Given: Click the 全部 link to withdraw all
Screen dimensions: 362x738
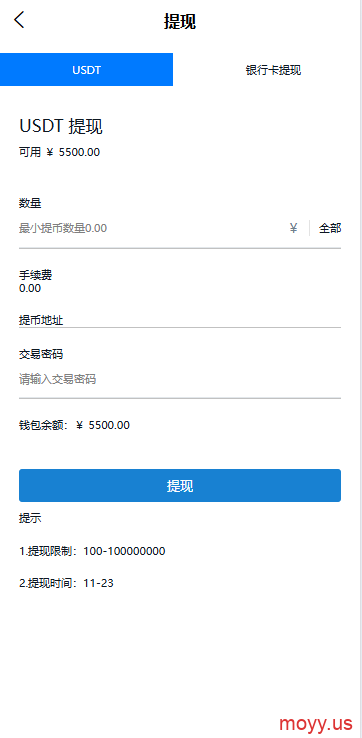Looking at the screenshot, I should click(x=330, y=229).
